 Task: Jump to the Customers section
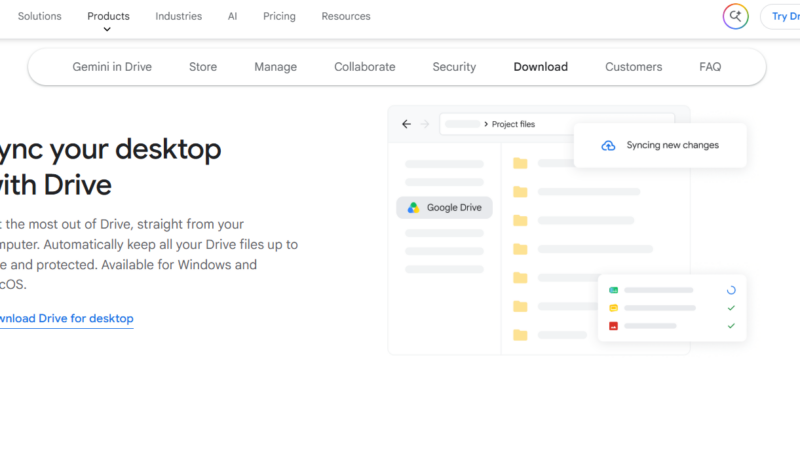coord(634,67)
